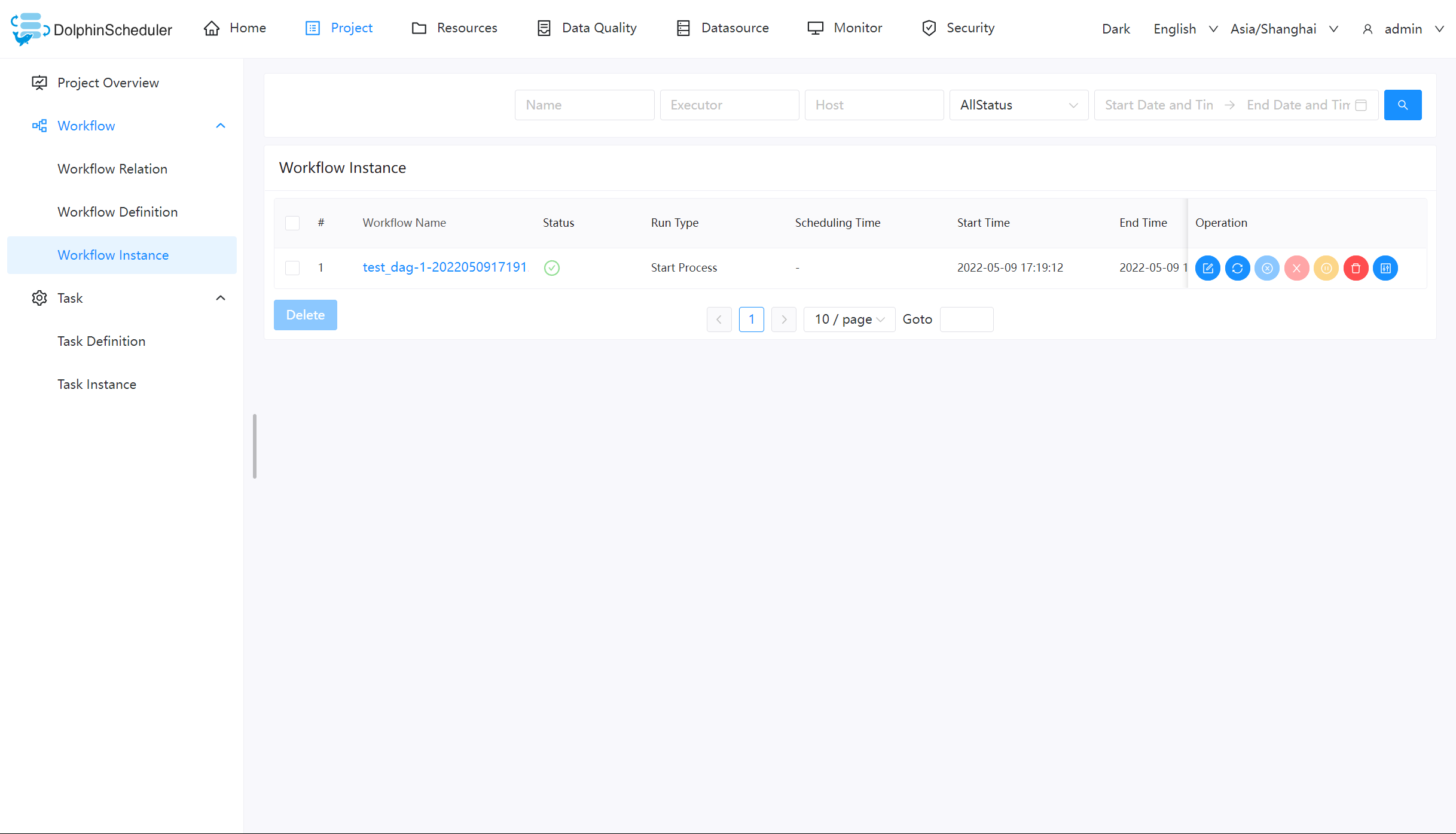The height and width of the screenshot is (834, 1456).
Task: Click the blue search magnifier button
Action: click(1402, 105)
